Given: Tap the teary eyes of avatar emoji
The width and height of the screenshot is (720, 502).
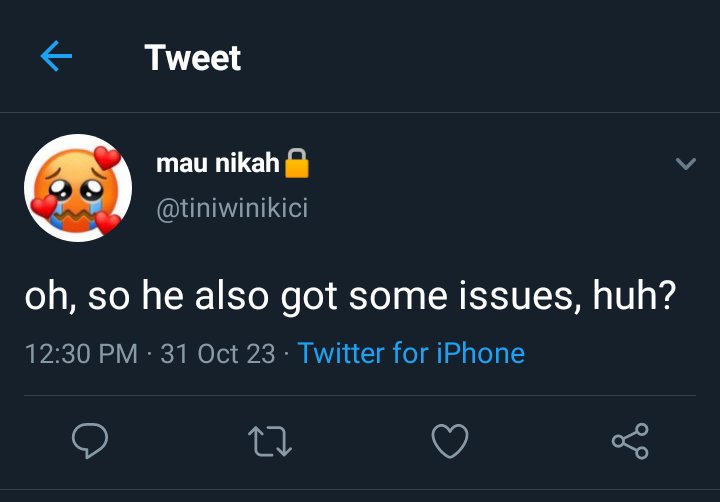Looking at the screenshot, I should tap(77, 191).
